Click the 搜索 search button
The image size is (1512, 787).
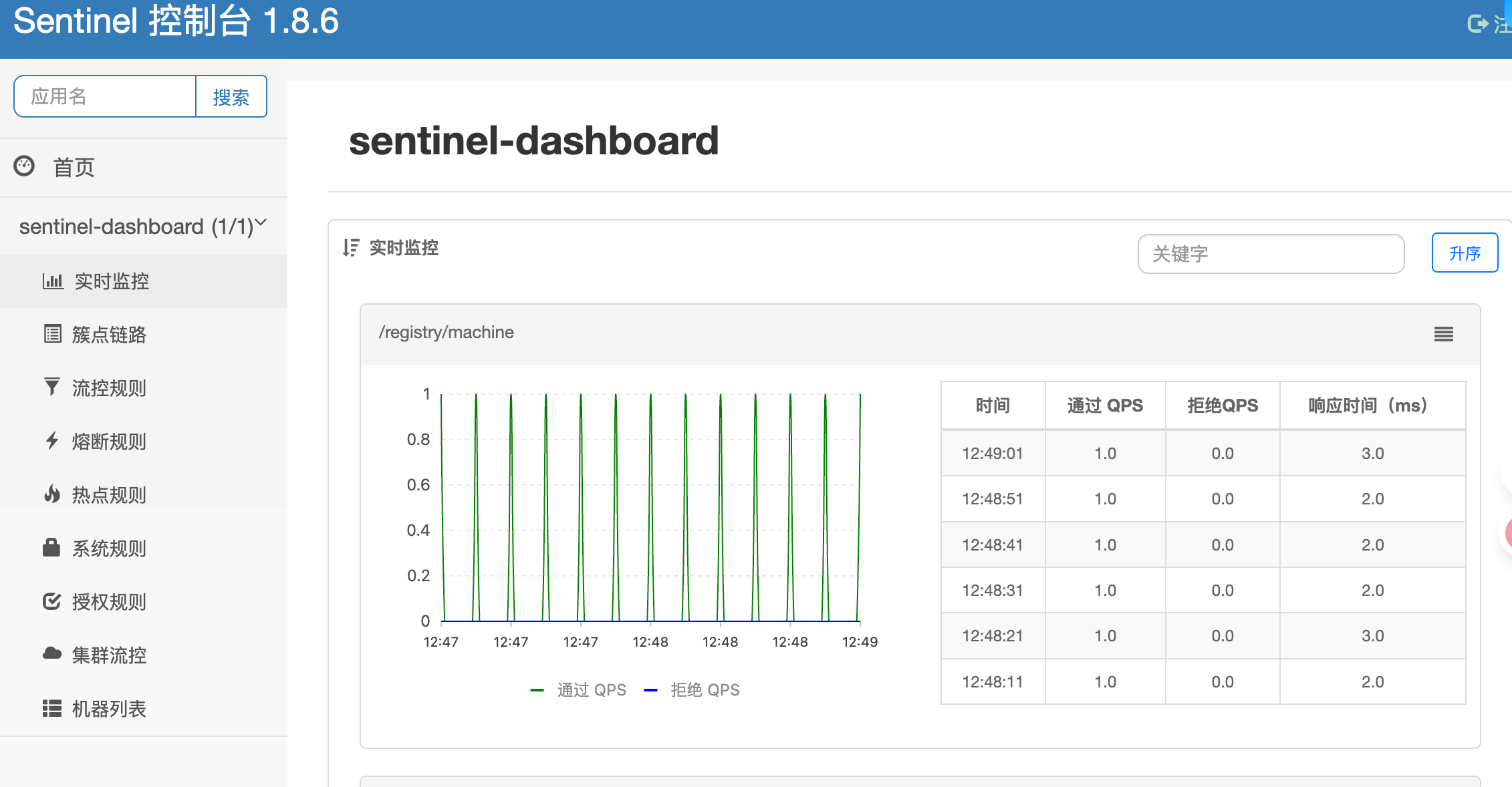pyautogui.click(x=231, y=97)
